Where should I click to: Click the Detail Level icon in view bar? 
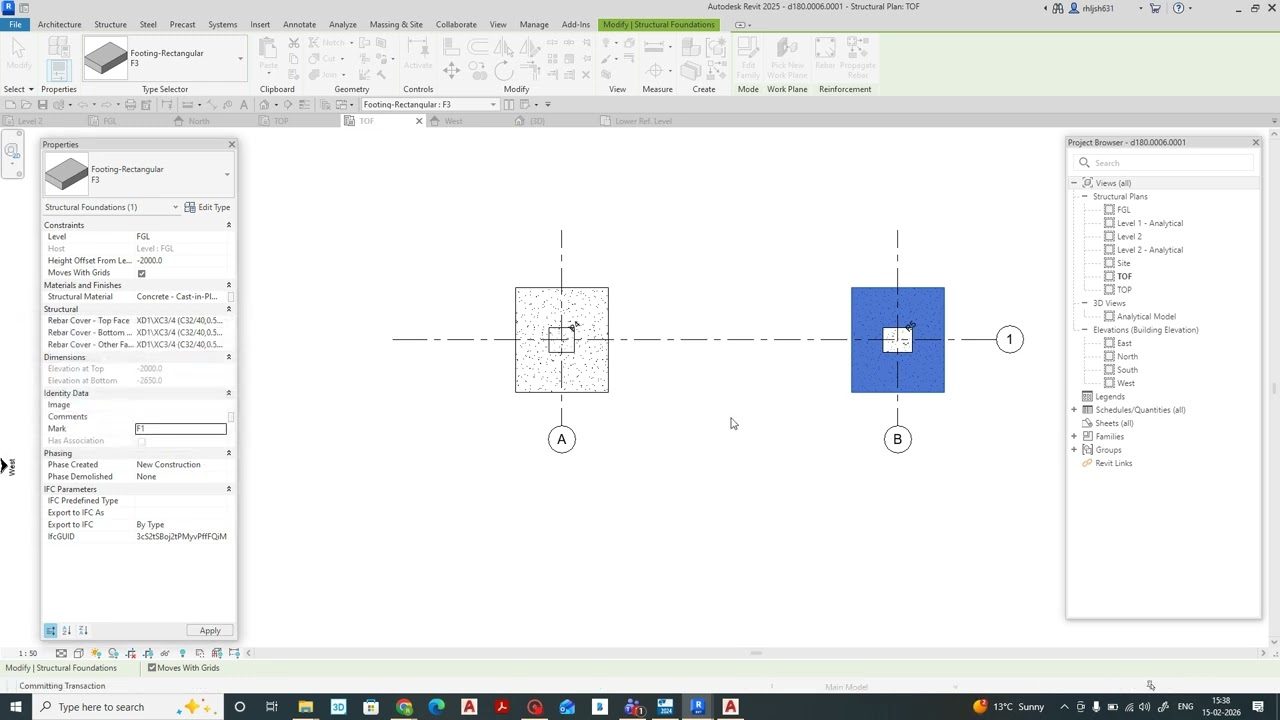61,653
